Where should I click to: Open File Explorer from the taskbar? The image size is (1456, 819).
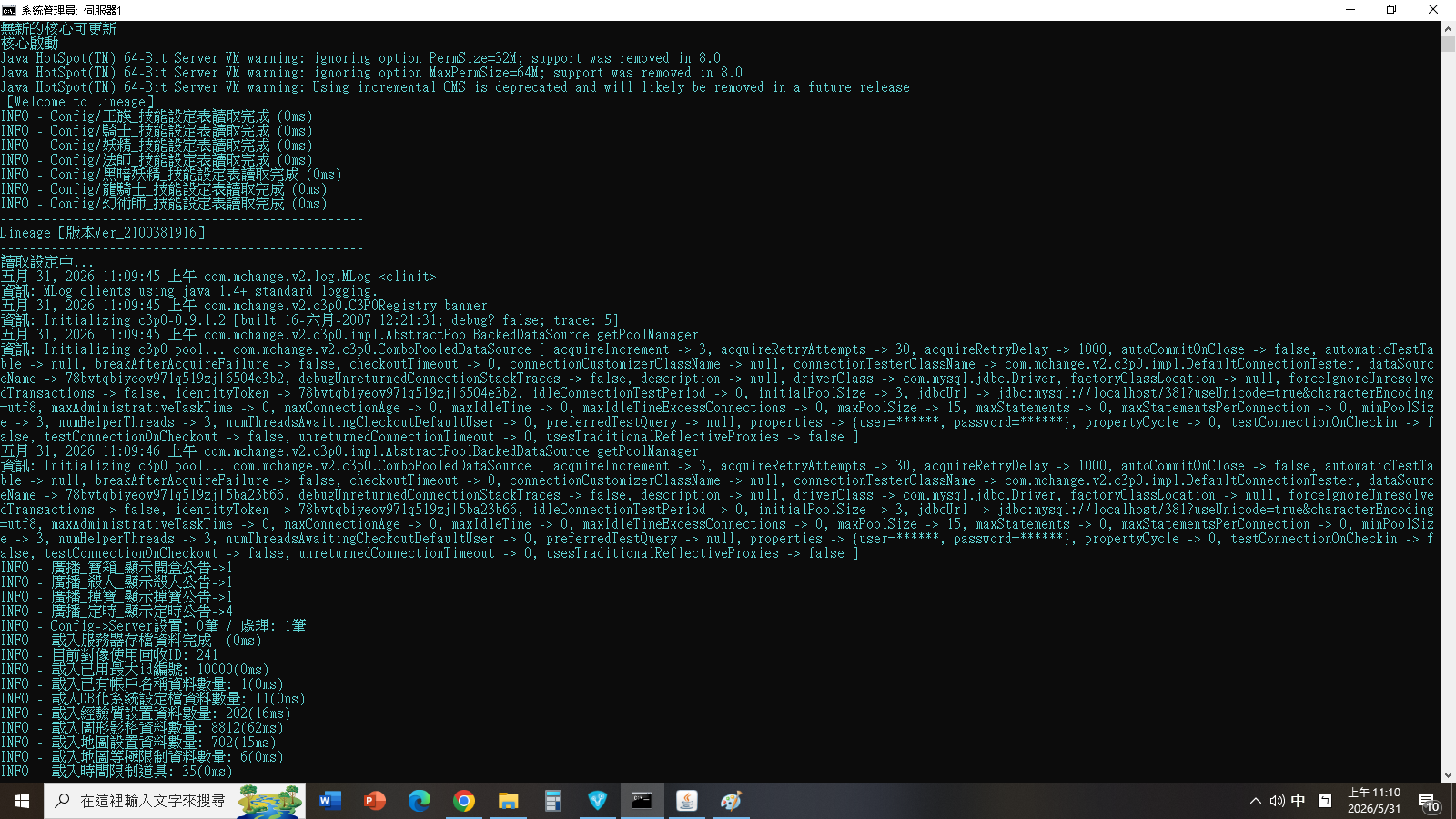509,801
